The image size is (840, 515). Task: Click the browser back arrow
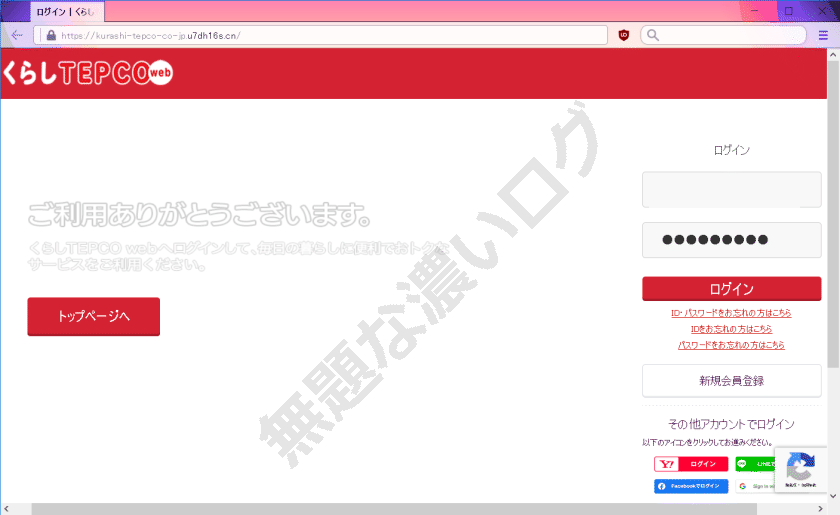coord(17,35)
